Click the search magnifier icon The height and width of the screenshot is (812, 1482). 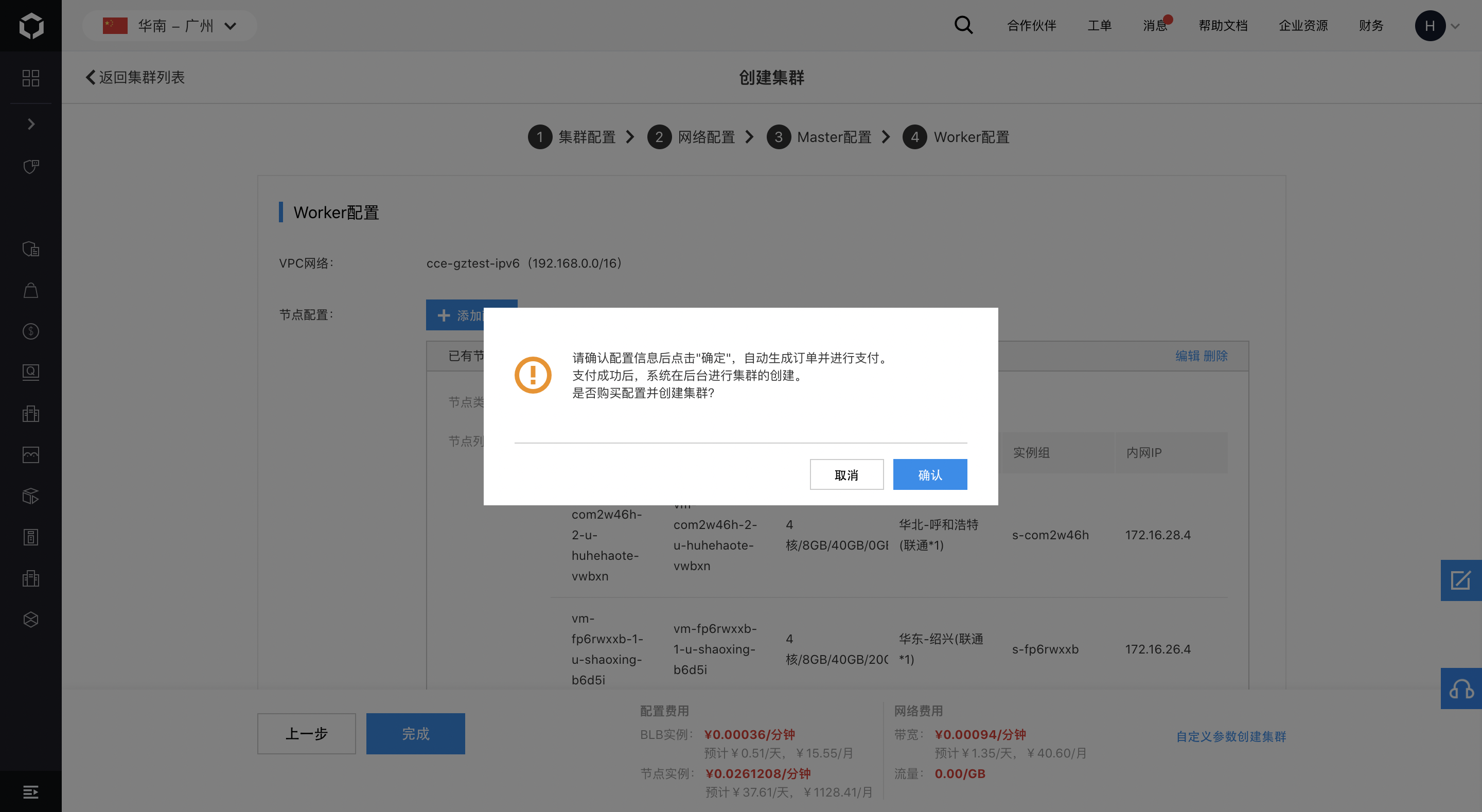(964, 25)
